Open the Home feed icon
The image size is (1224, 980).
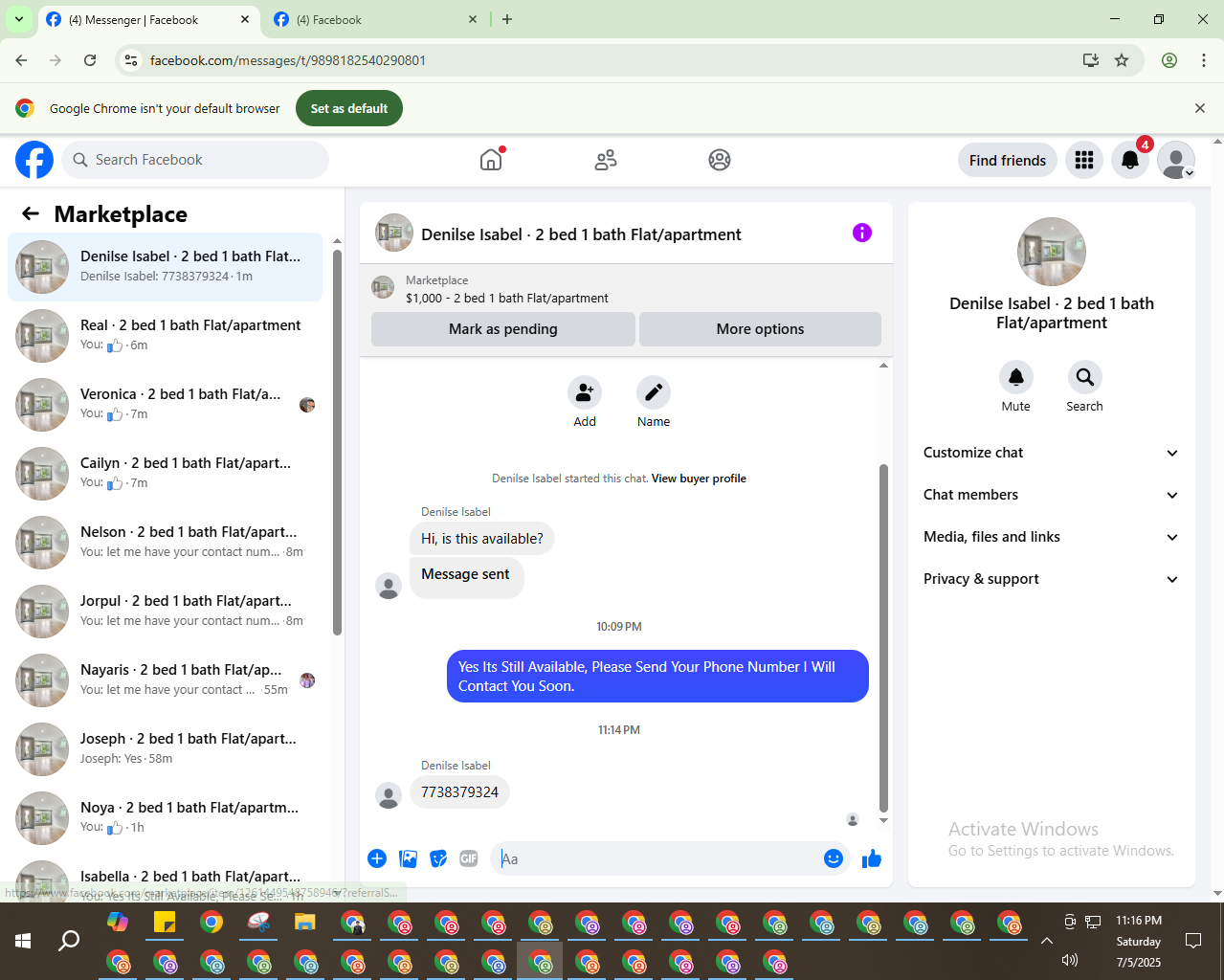pos(491,160)
